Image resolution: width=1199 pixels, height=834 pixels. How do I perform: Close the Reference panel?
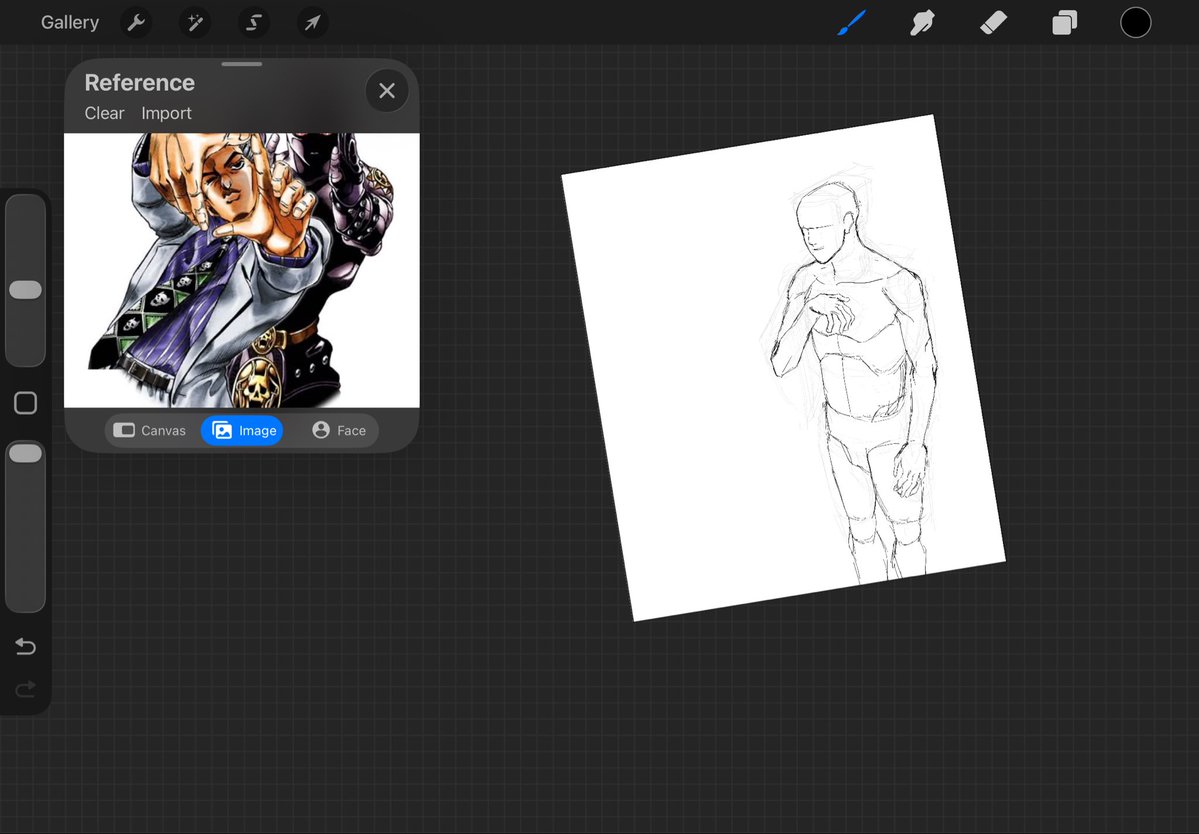[x=387, y=91]
